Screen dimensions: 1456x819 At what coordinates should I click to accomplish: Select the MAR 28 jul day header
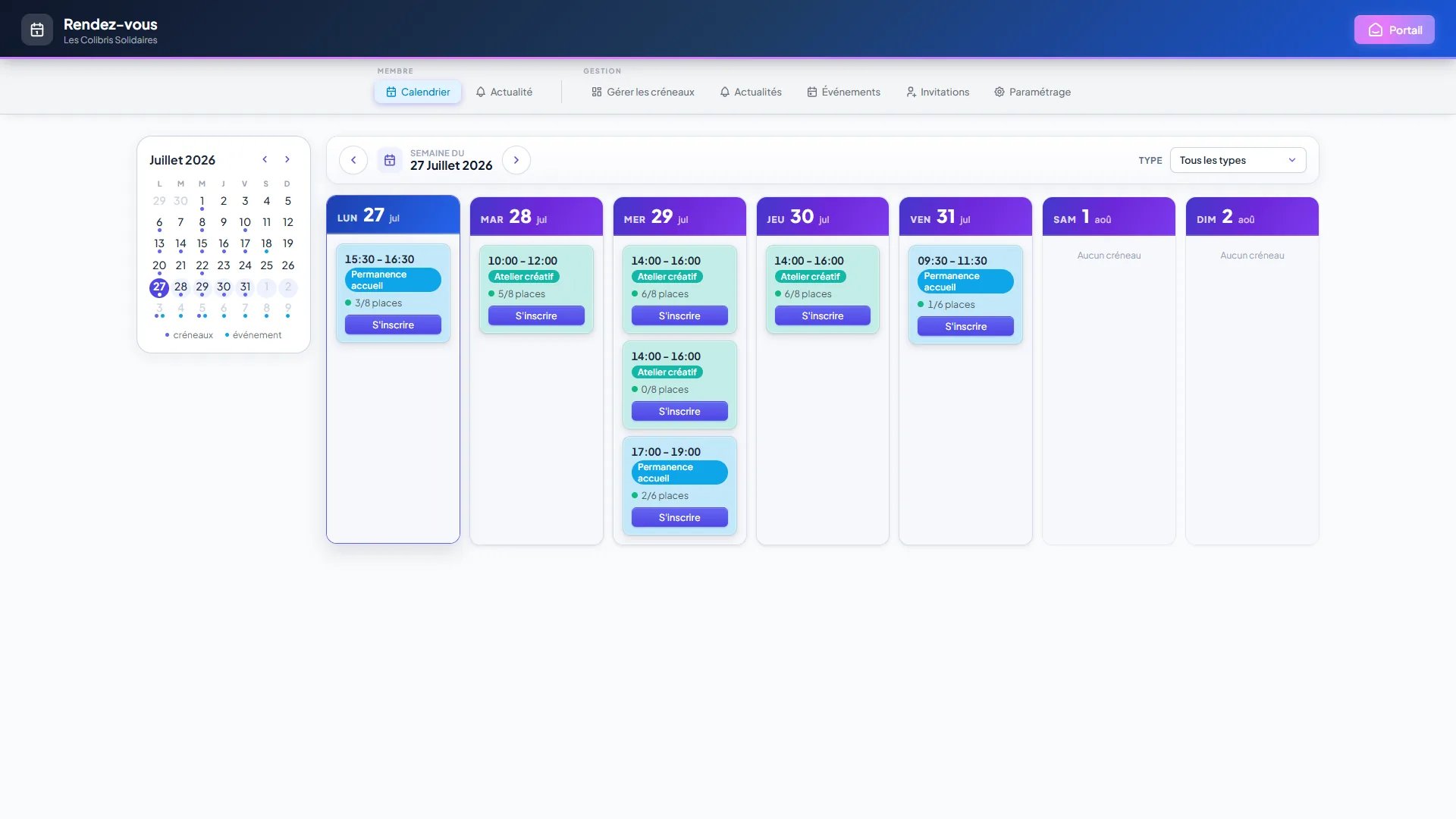[536, 217]
